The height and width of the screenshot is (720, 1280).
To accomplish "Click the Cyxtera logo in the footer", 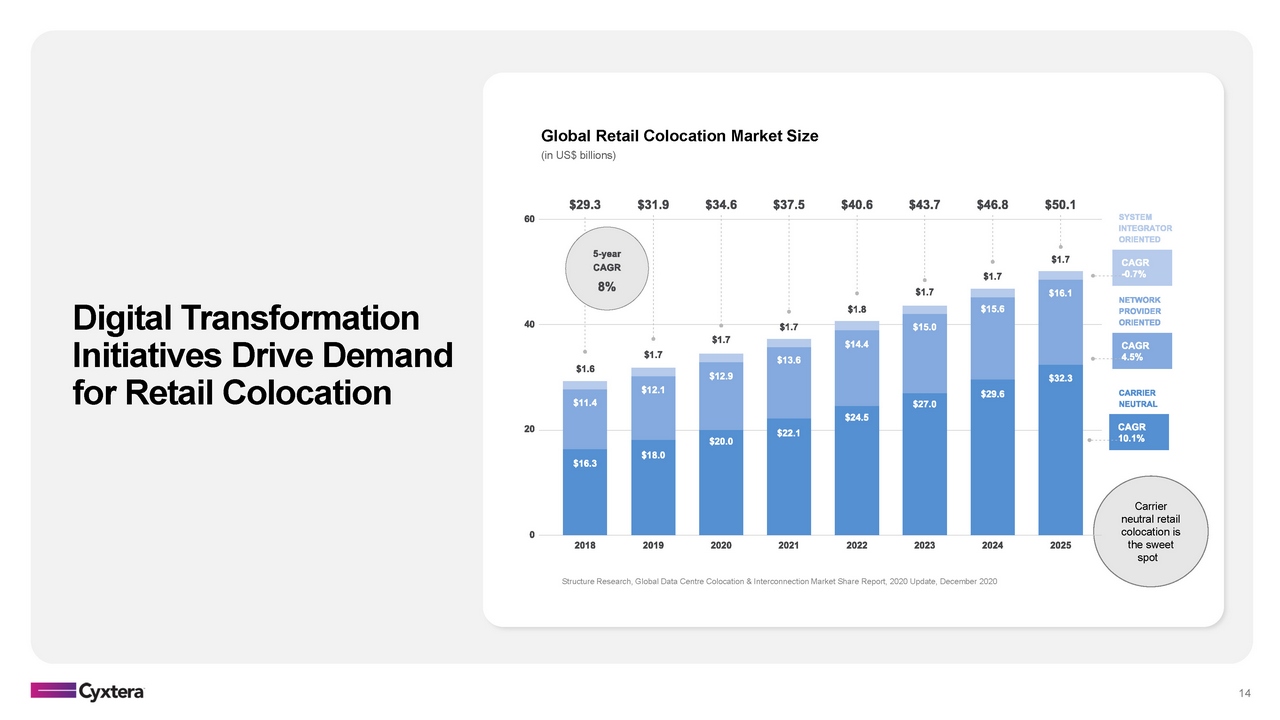I will pos(87,691).
